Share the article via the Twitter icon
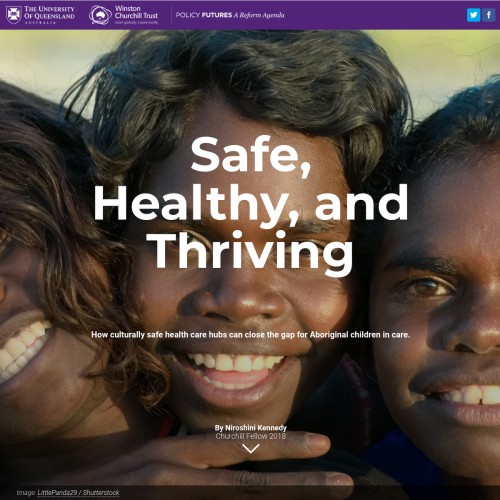Screen dimensions: 500x500 tap(473, 15)
